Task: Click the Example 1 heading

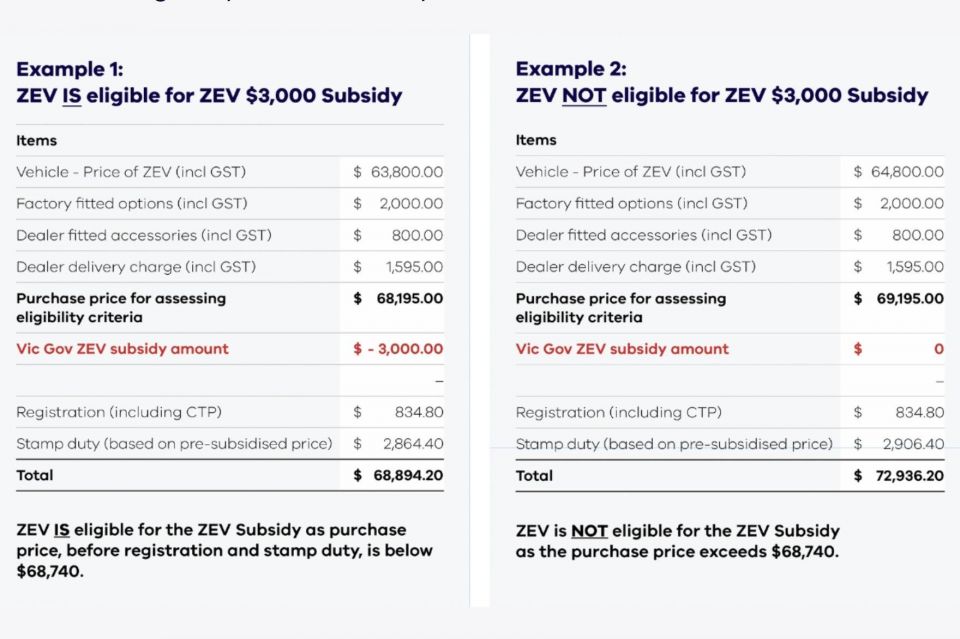Action: [x=209, y=83]
